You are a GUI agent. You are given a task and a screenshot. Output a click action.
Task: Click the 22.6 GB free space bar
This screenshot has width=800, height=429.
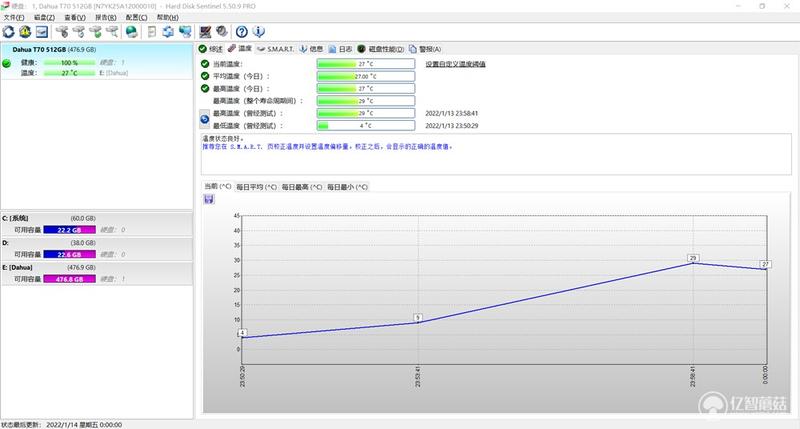(69, 255)
